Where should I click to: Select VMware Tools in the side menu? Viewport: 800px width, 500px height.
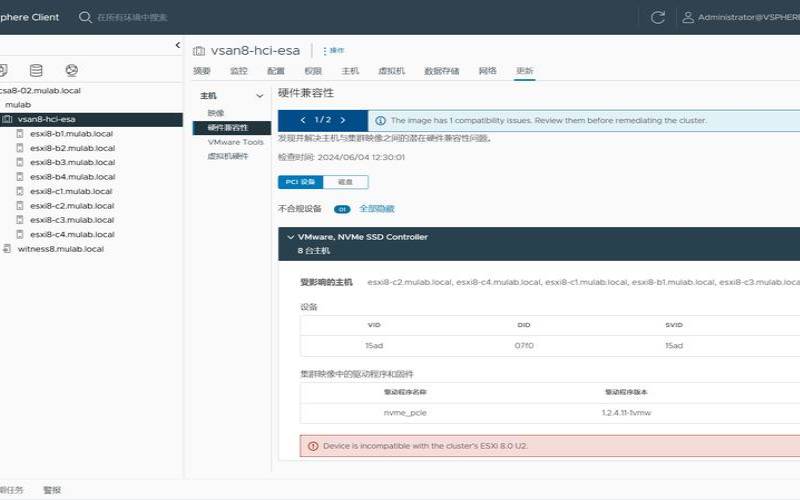[x=235, y=142]
